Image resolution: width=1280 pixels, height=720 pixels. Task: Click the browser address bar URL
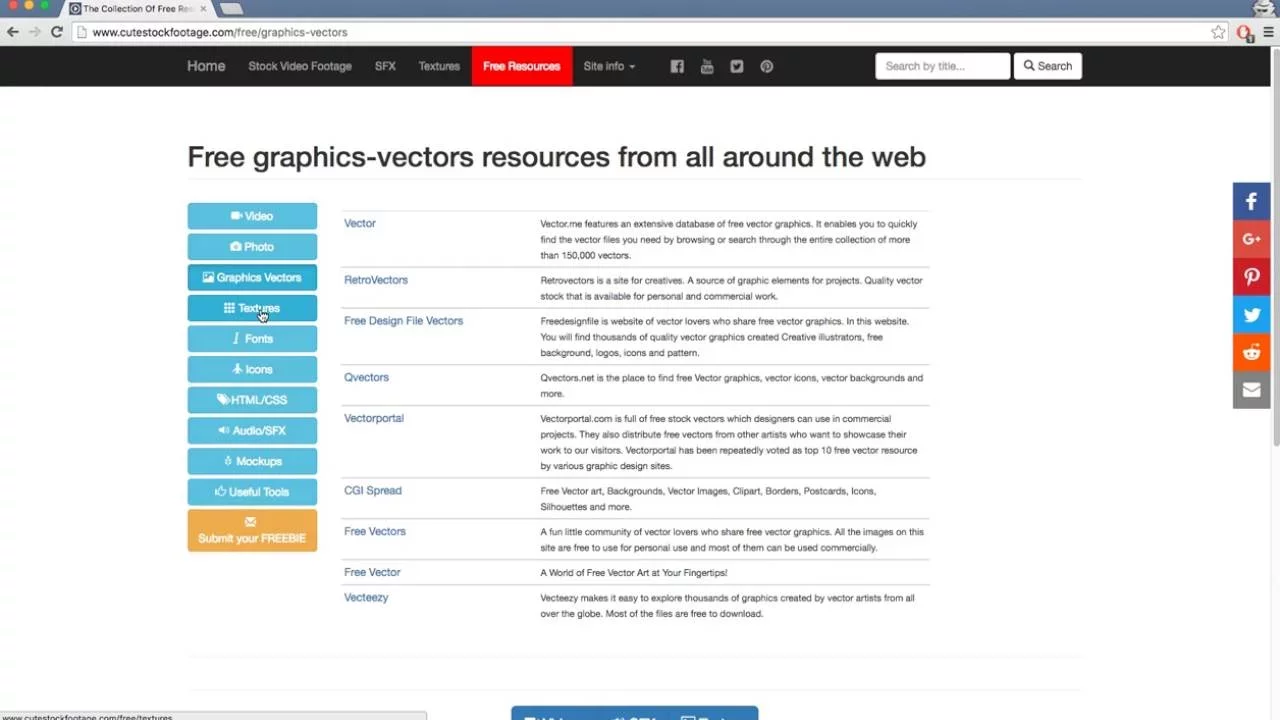click(x=220, y=32)
